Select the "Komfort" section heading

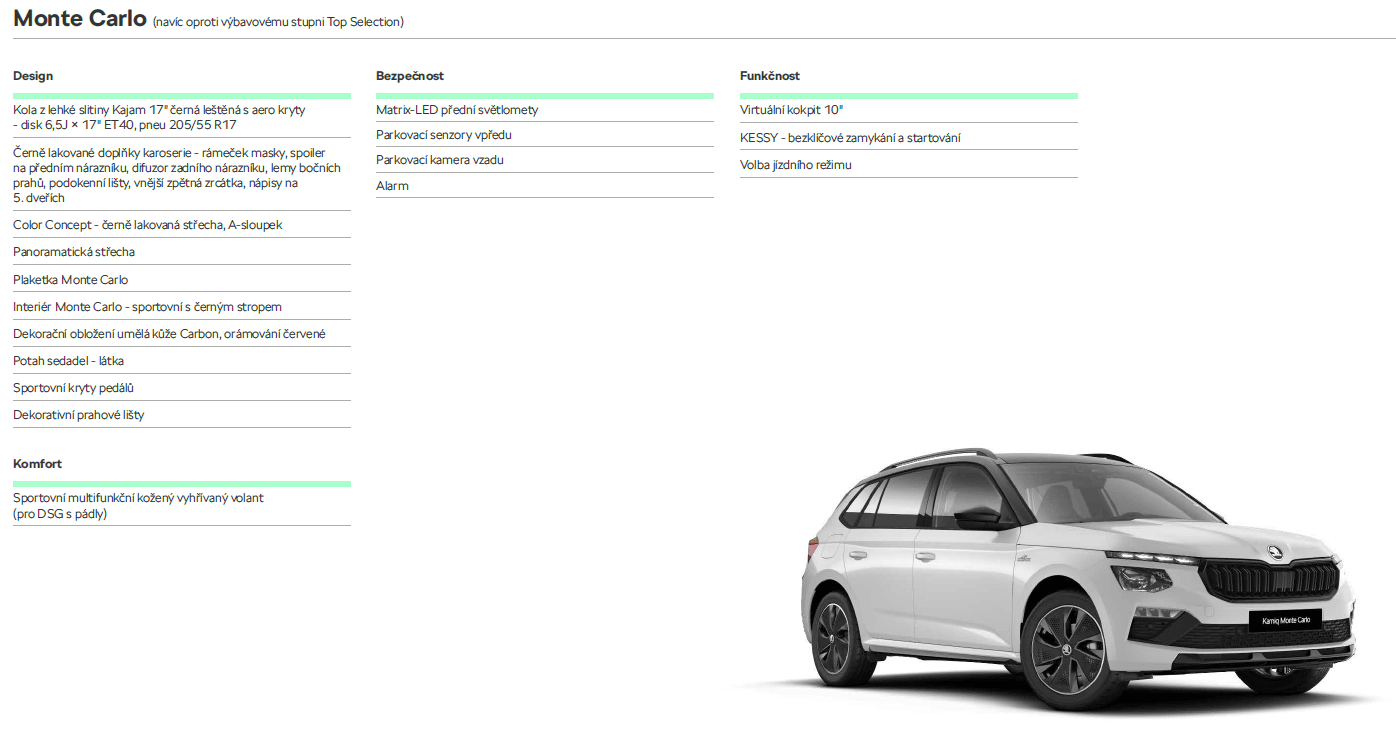[x=37, y=464]
